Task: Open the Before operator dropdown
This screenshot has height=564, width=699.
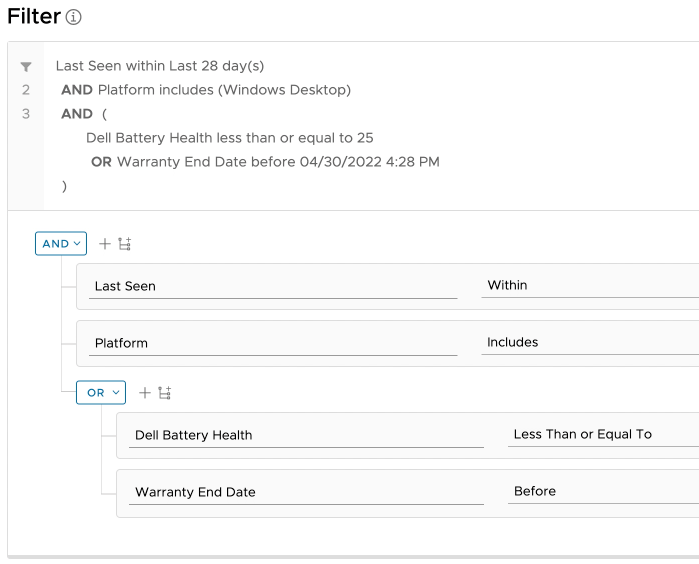Action: pos(603,492)
